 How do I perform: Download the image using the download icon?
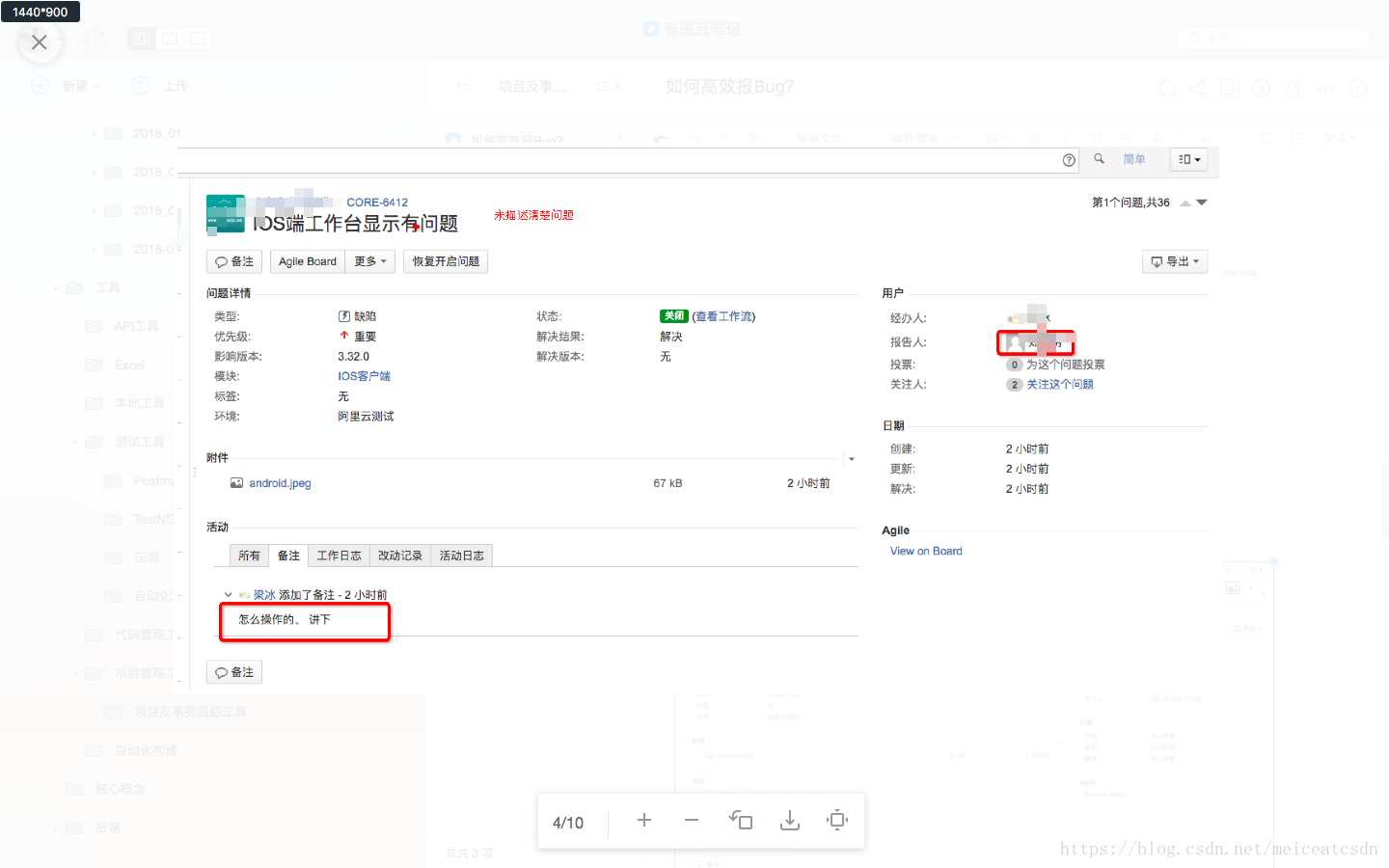pos(790,821)
